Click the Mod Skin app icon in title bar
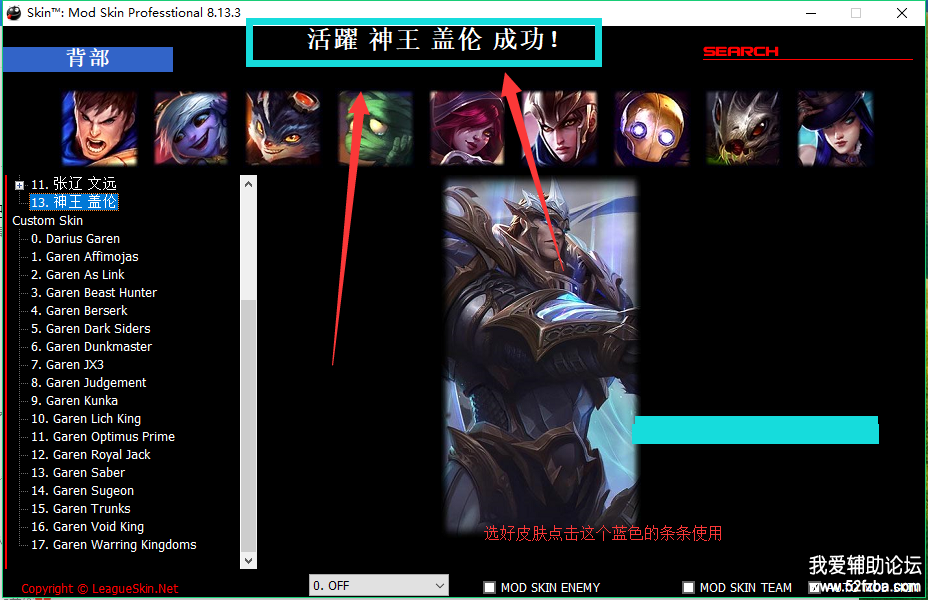Viewport: 928px width, 600px height. (14, 12)
